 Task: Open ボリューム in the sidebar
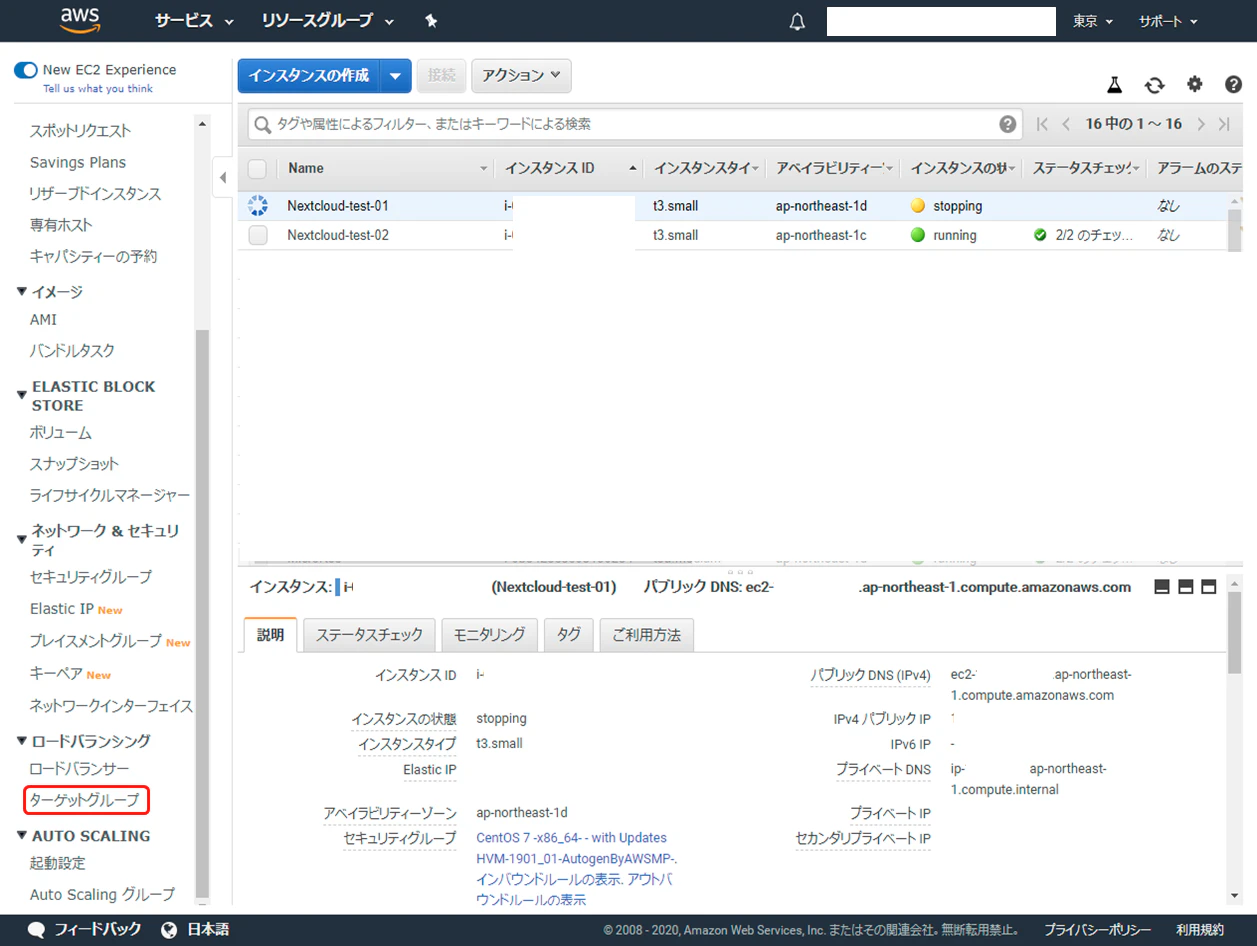(x=61, y=433)
